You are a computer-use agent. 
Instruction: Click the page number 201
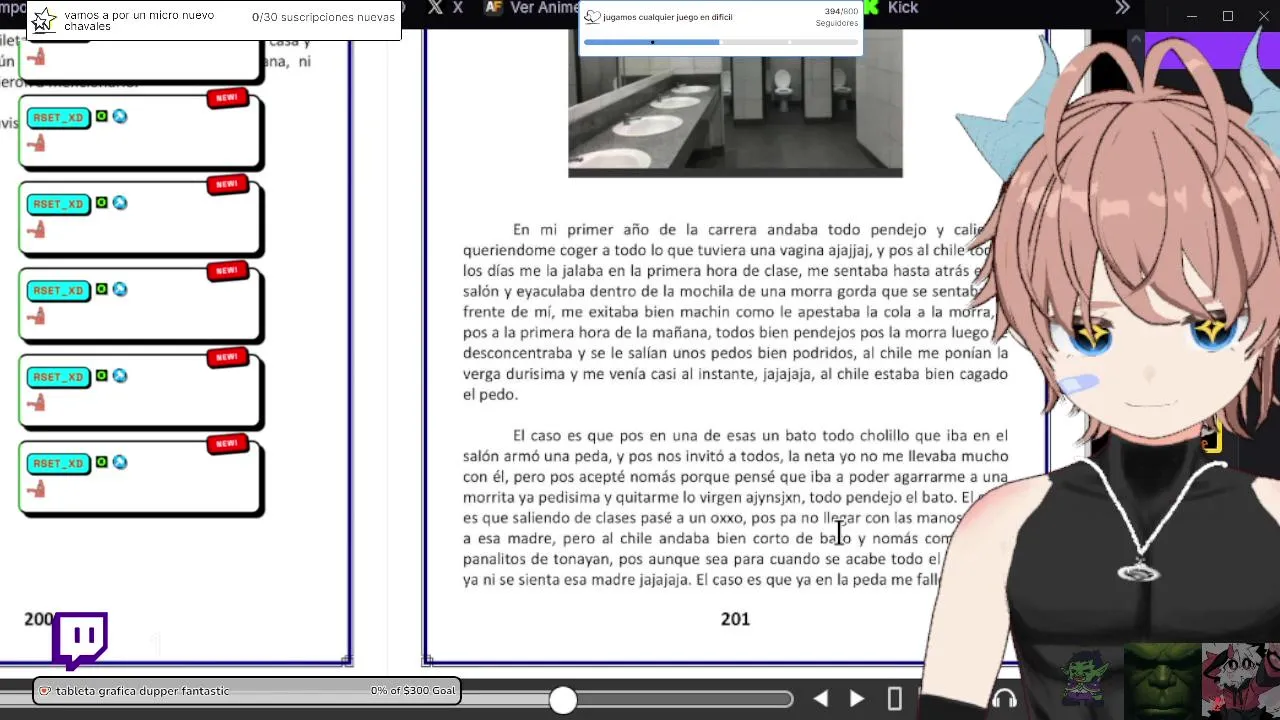735,619
